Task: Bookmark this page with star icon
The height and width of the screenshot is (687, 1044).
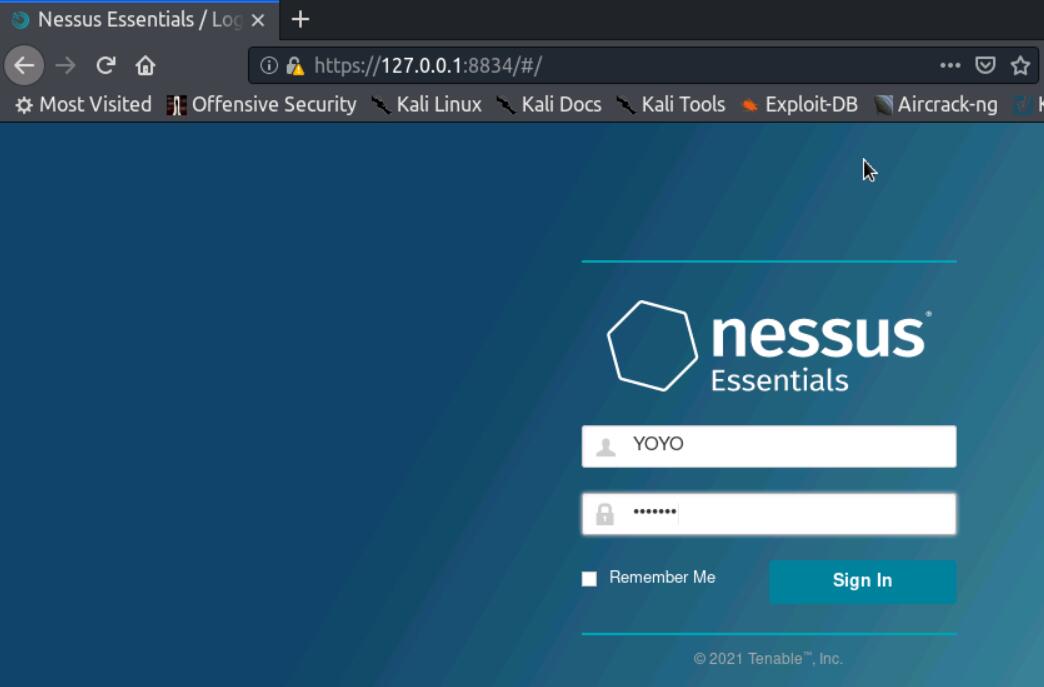Action: (1020, 65)
